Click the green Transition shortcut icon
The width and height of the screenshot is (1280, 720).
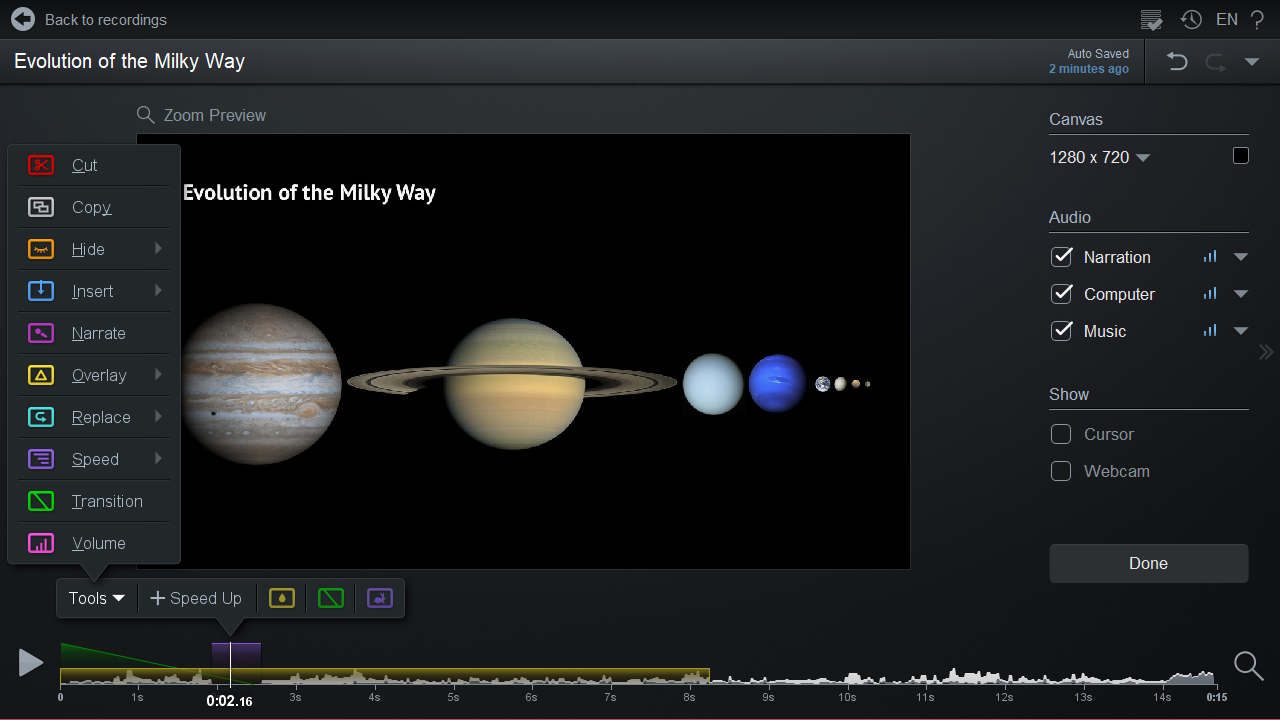tap(330, 597)
